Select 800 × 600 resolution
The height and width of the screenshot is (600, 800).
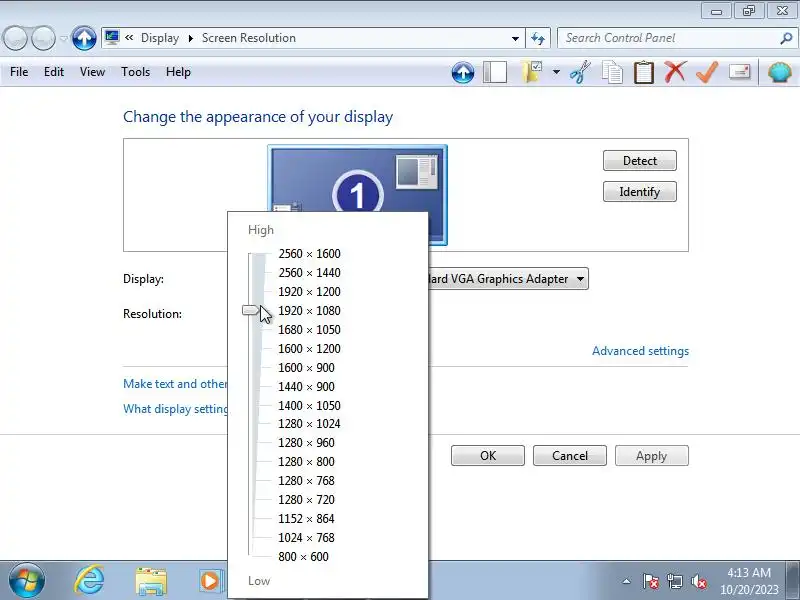point(304,557)
